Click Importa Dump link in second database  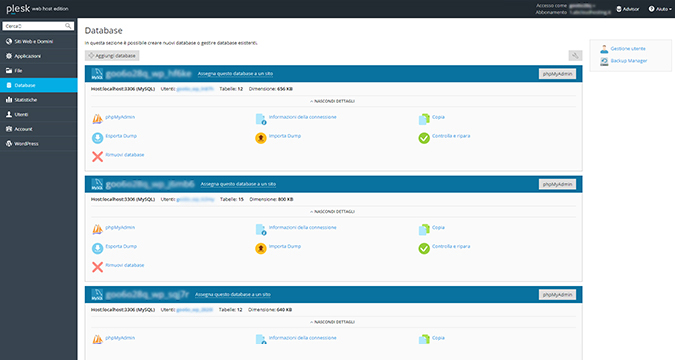pos(285,246)
